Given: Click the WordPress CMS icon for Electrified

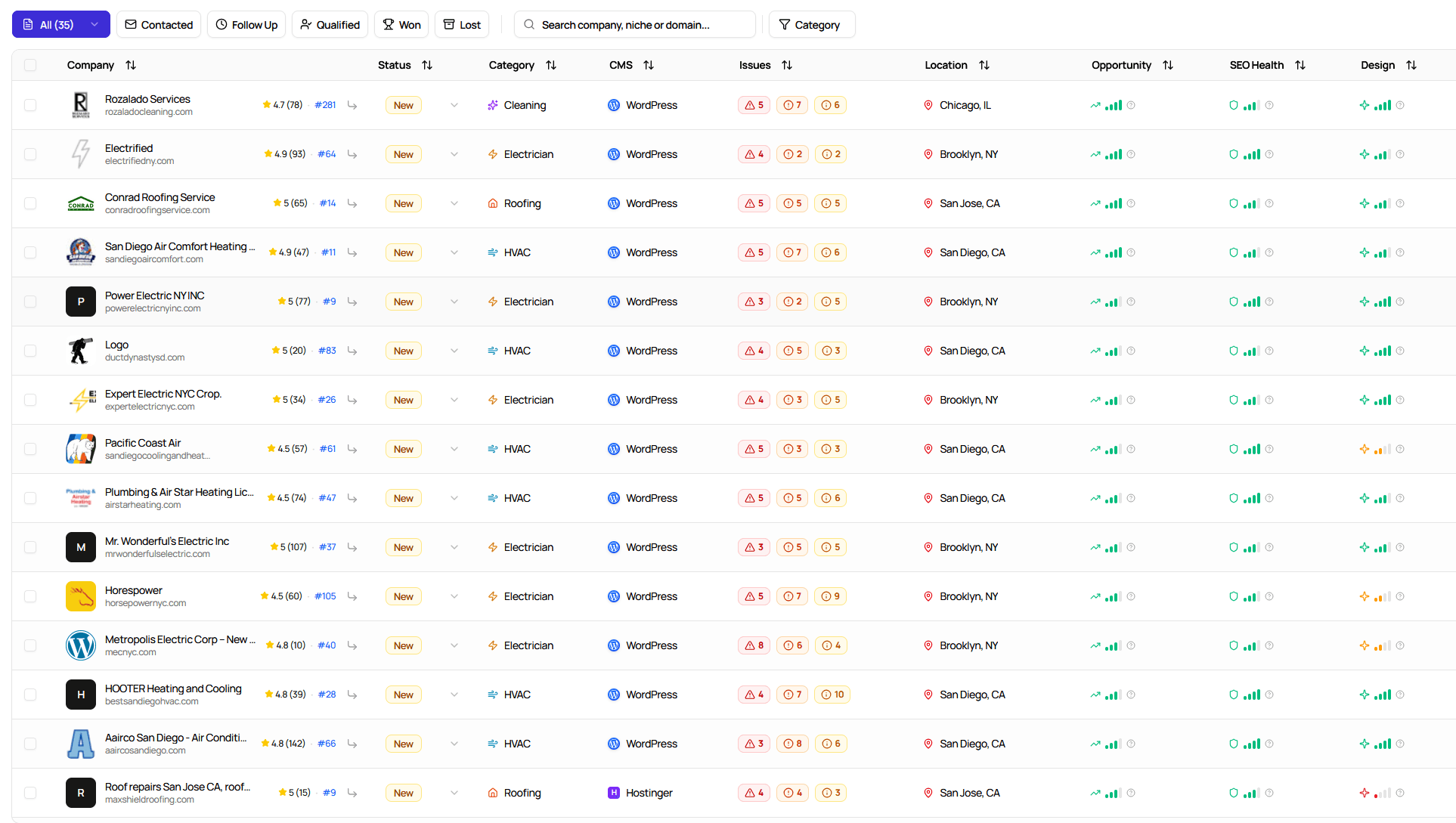Looking at the screenshot, I should 613,153.
